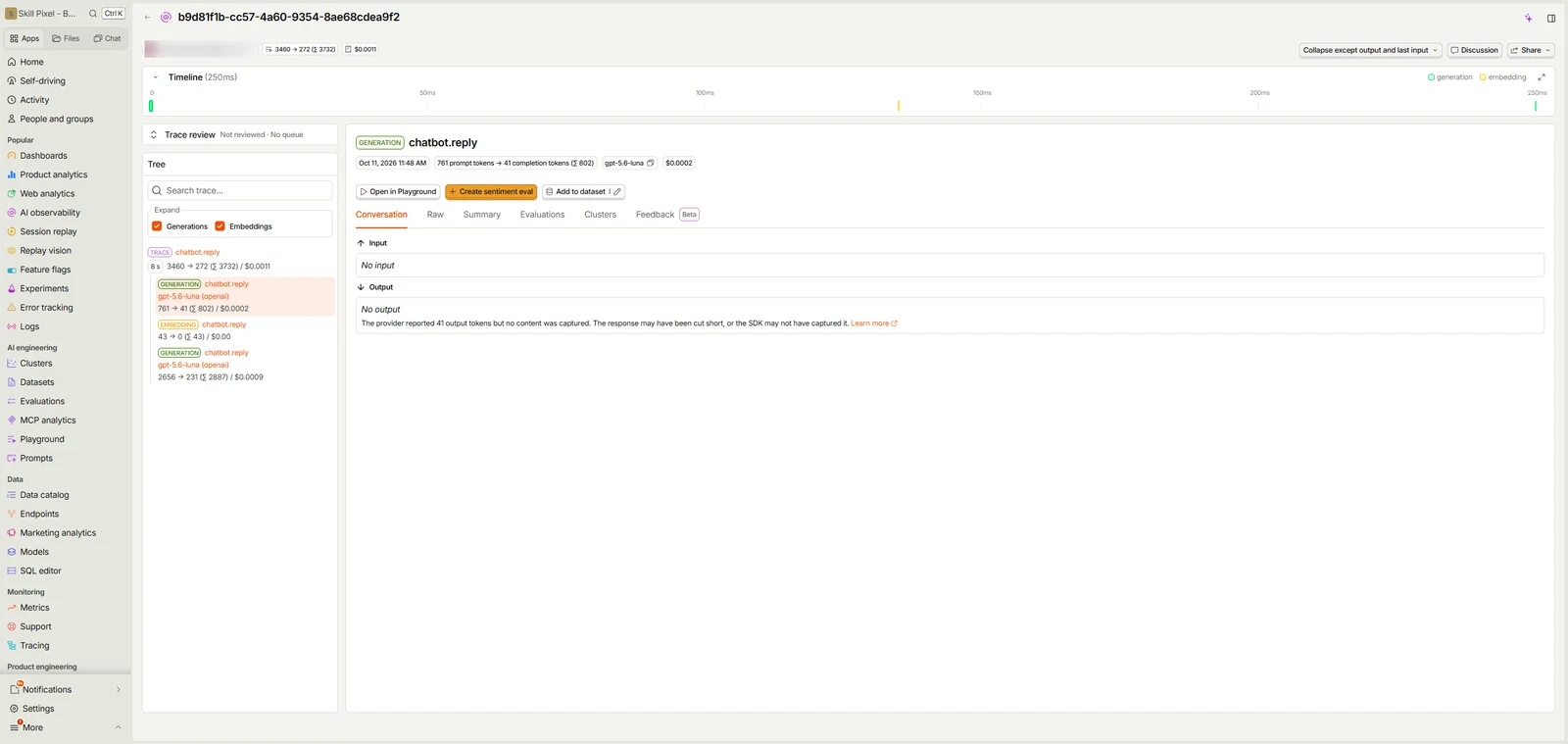Open the Skill Pixel project switcher
The image size is (1568, 744).
[x=41, y=14]
